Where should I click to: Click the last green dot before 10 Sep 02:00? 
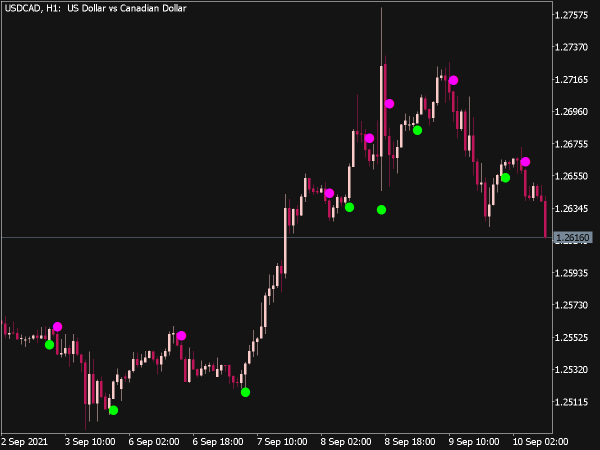point(505,178)
